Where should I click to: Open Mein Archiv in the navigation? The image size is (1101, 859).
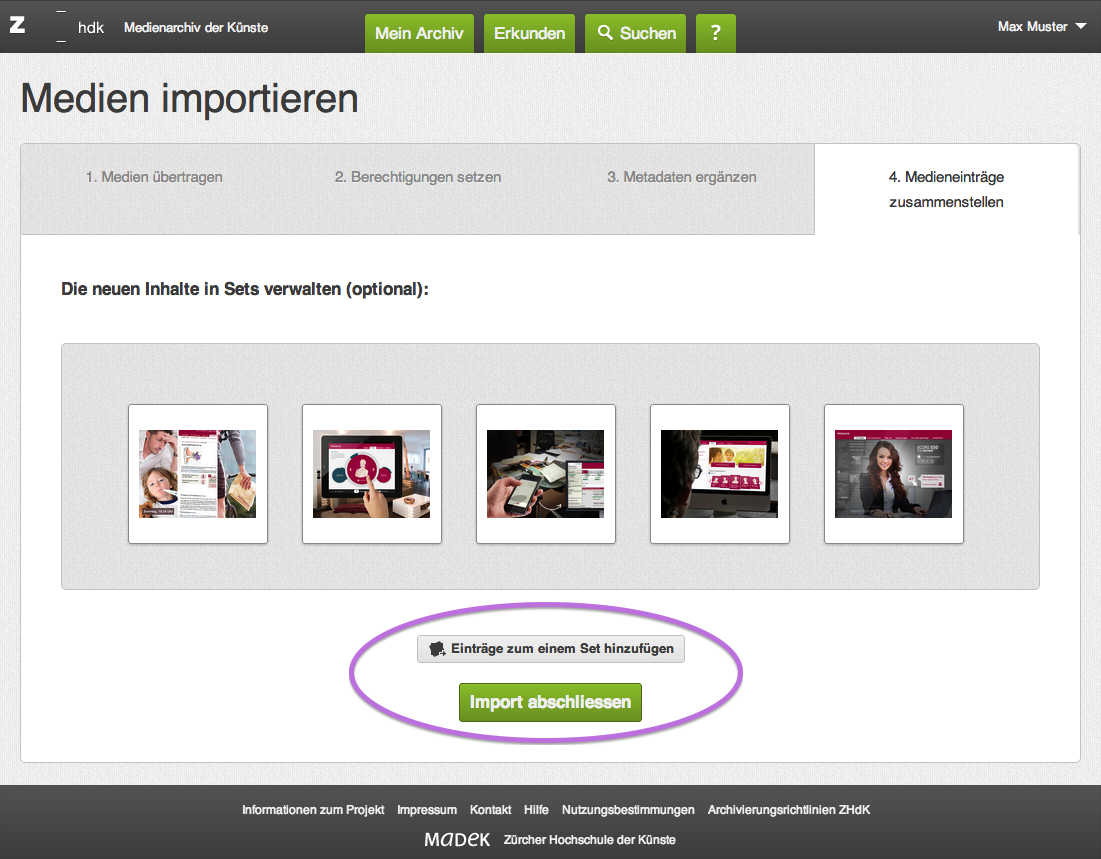click(419, 33)
